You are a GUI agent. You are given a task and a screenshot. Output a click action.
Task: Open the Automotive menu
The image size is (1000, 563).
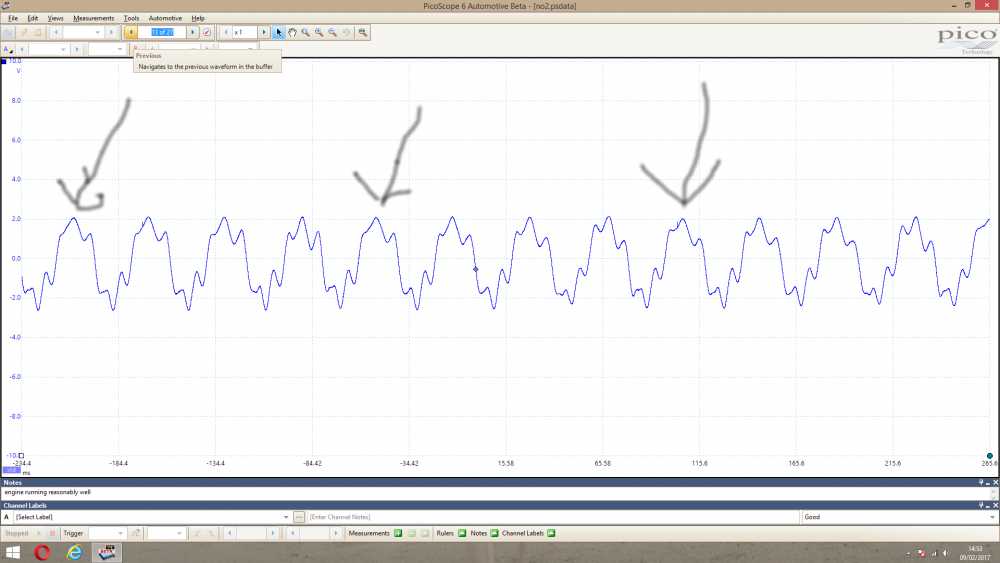(x=165, y=18)
